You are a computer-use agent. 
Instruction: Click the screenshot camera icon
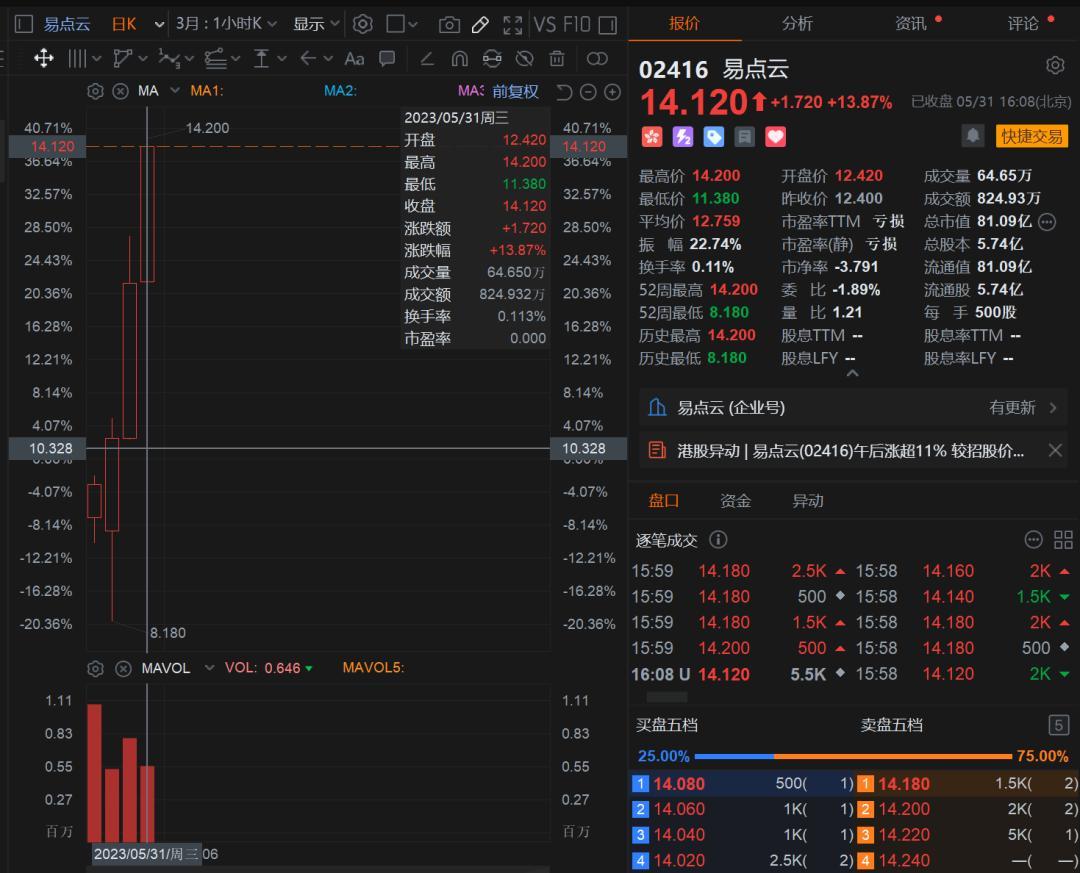(x=450, y=24)
